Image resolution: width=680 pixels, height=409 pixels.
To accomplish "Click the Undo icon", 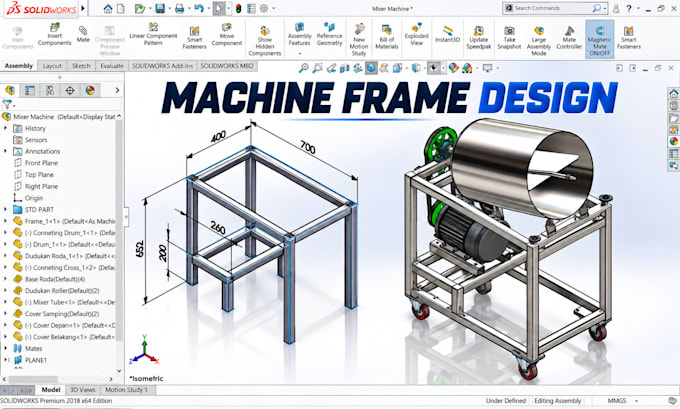I will [x=199, y=8].
